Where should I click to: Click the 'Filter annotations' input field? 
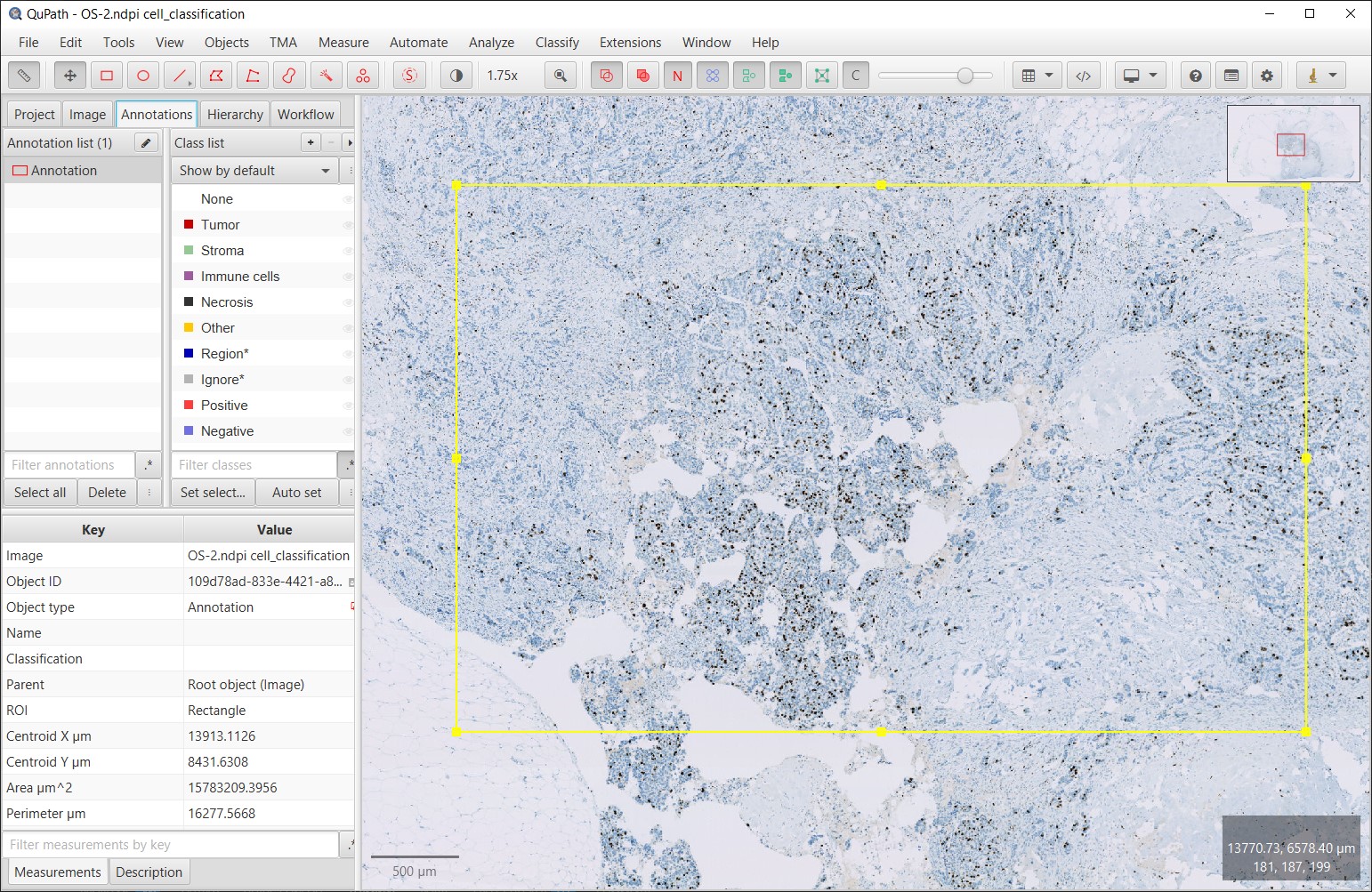click(x=69, y=465)
